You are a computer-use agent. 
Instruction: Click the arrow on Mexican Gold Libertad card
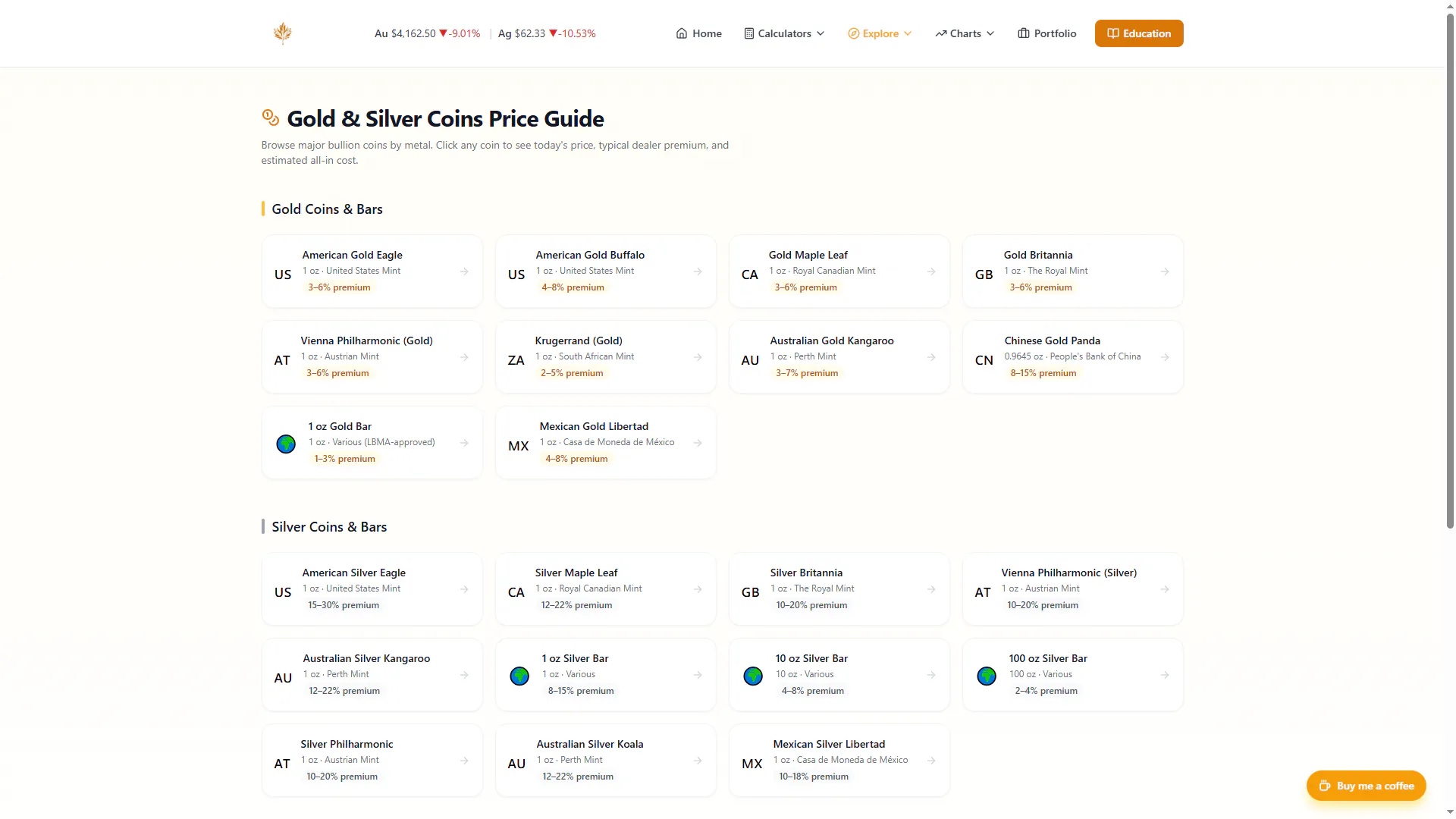[698, 443]
